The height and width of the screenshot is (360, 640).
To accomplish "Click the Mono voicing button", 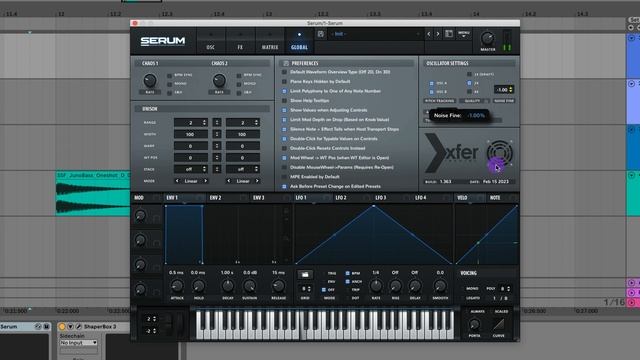I will (x=472, y=289).
